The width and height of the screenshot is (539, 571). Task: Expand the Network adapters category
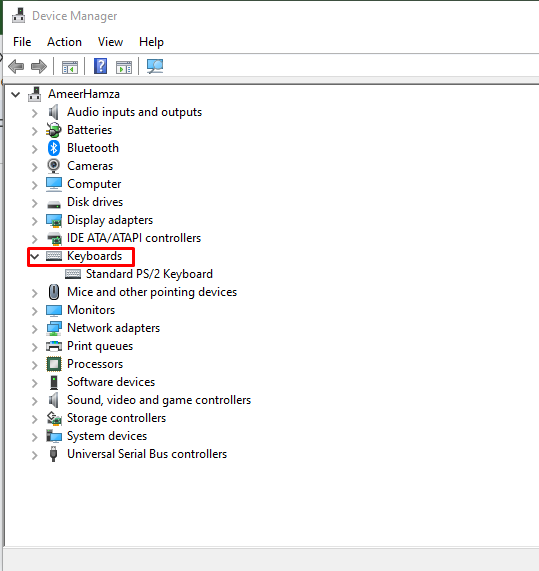[x=35, y=329]
